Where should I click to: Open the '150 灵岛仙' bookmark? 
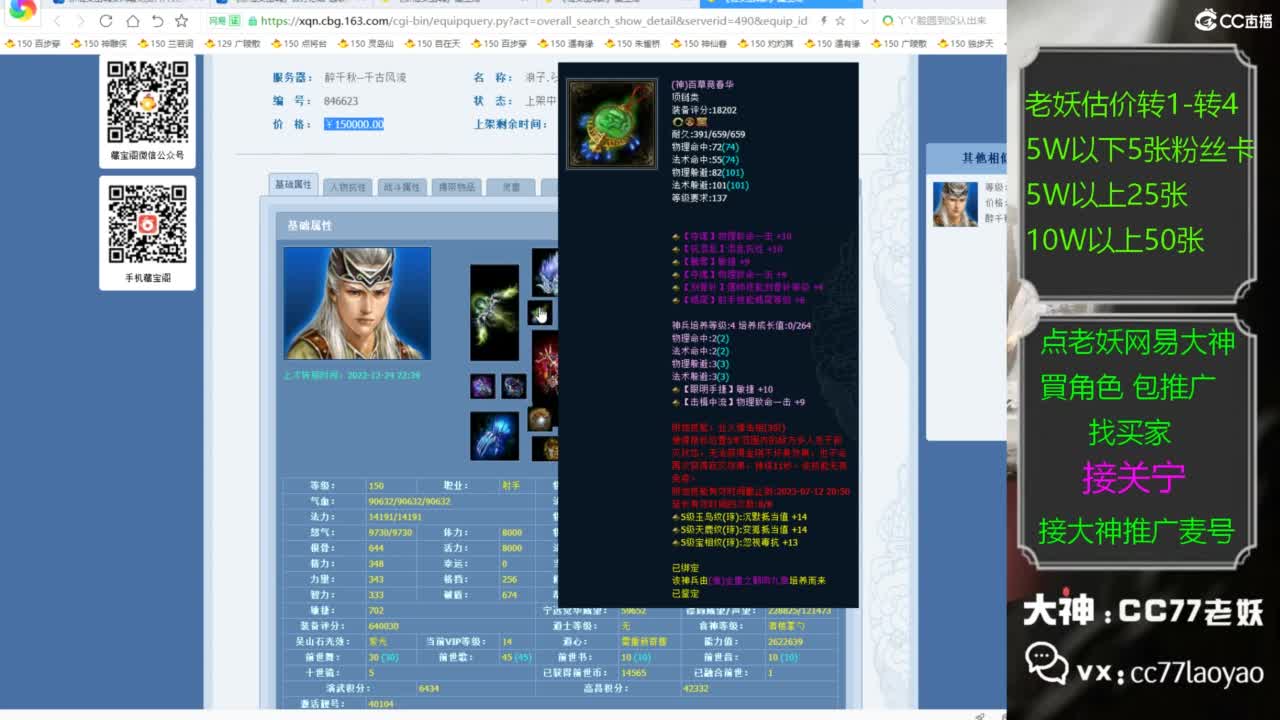click(366, 44)
